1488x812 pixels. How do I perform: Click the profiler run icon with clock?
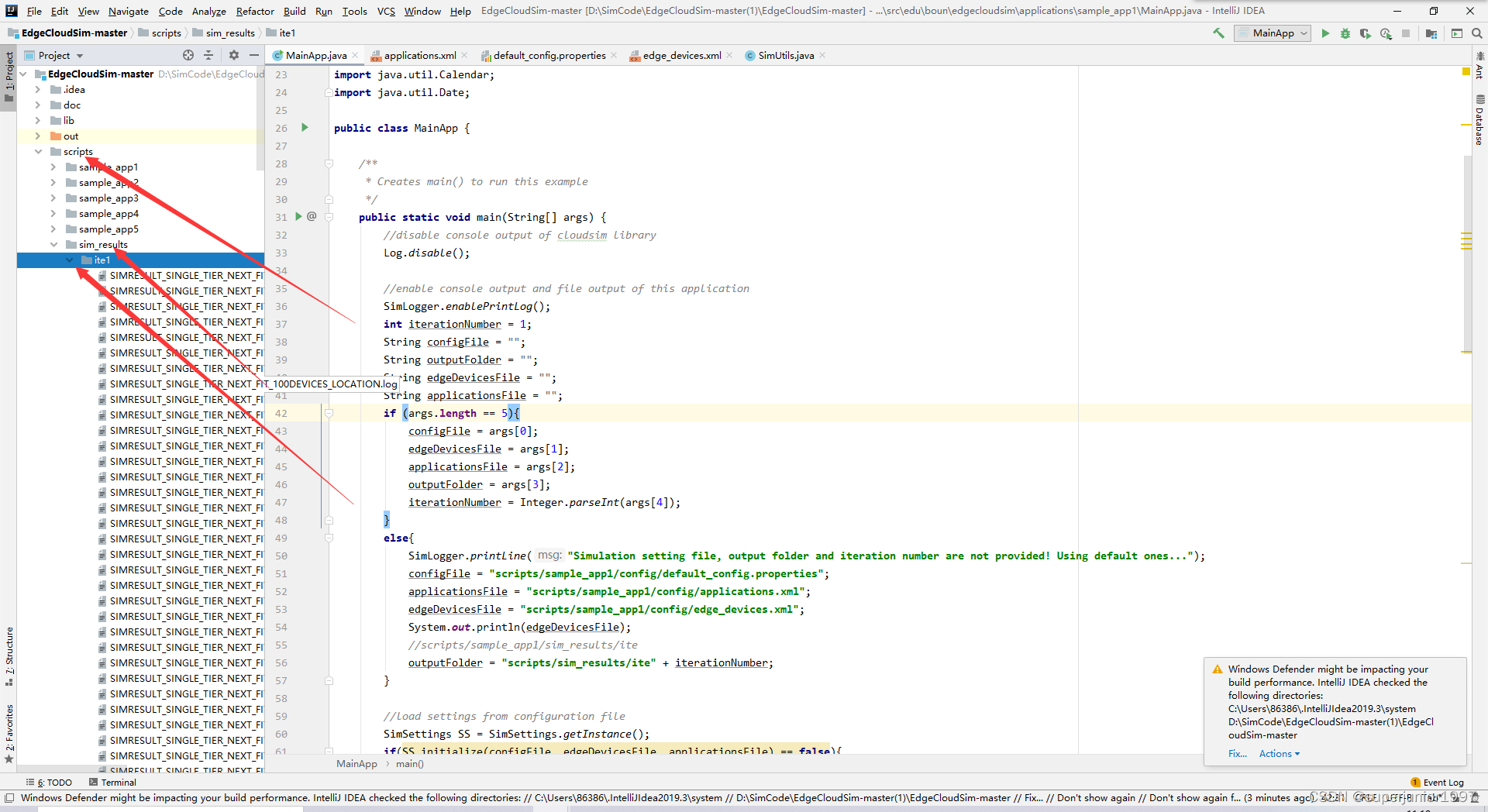[1386, 33]
